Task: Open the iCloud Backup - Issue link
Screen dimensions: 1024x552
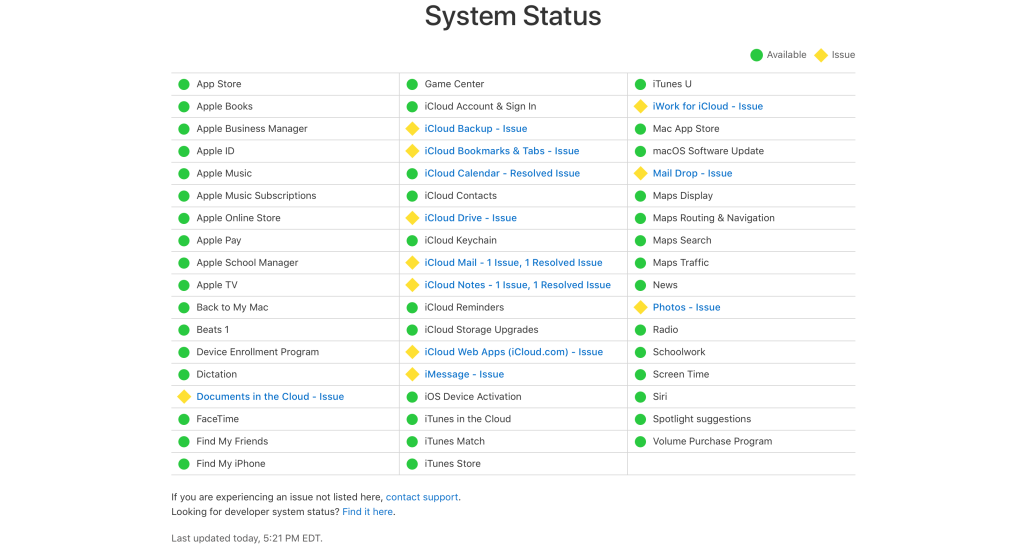Action: tap(475, 129)
